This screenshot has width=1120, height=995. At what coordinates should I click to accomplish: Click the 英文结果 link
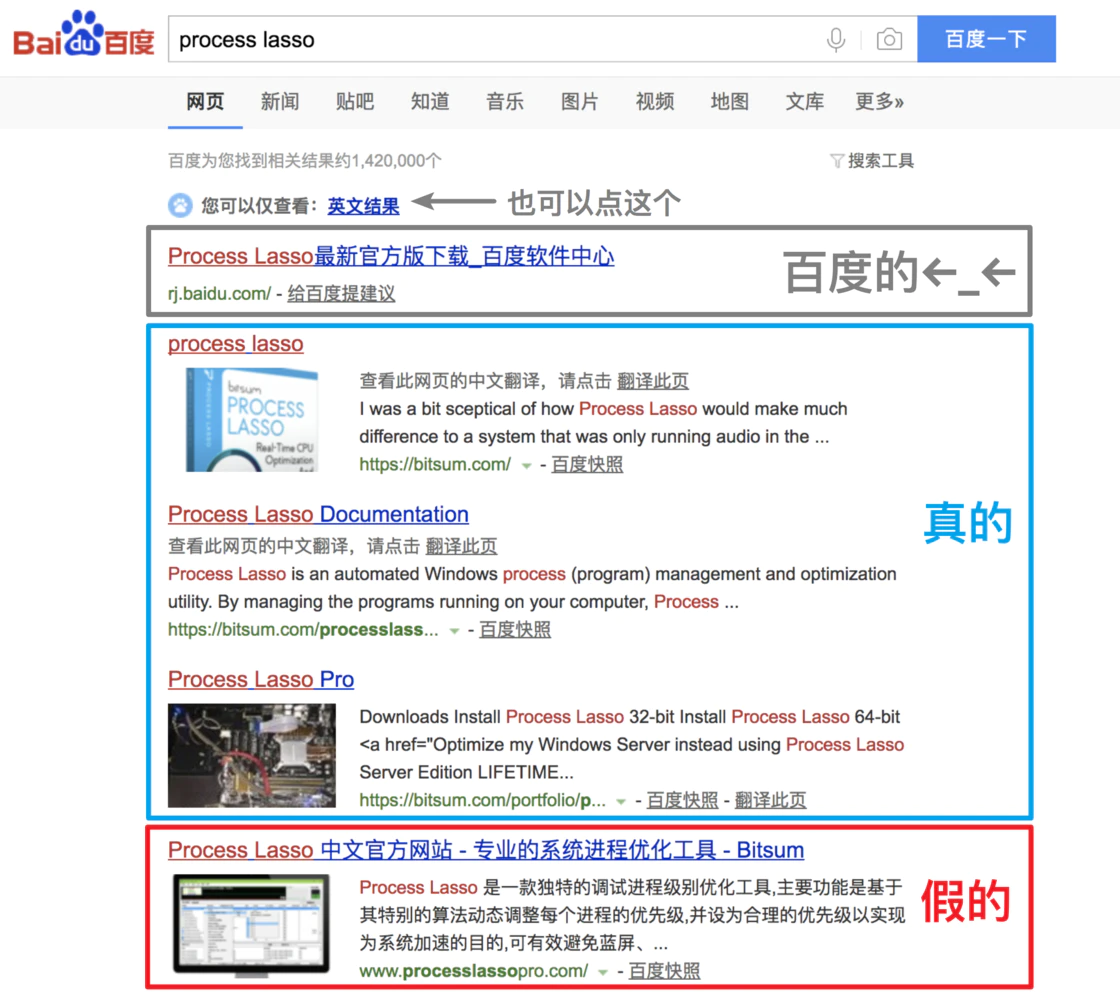tap(363, 206)
